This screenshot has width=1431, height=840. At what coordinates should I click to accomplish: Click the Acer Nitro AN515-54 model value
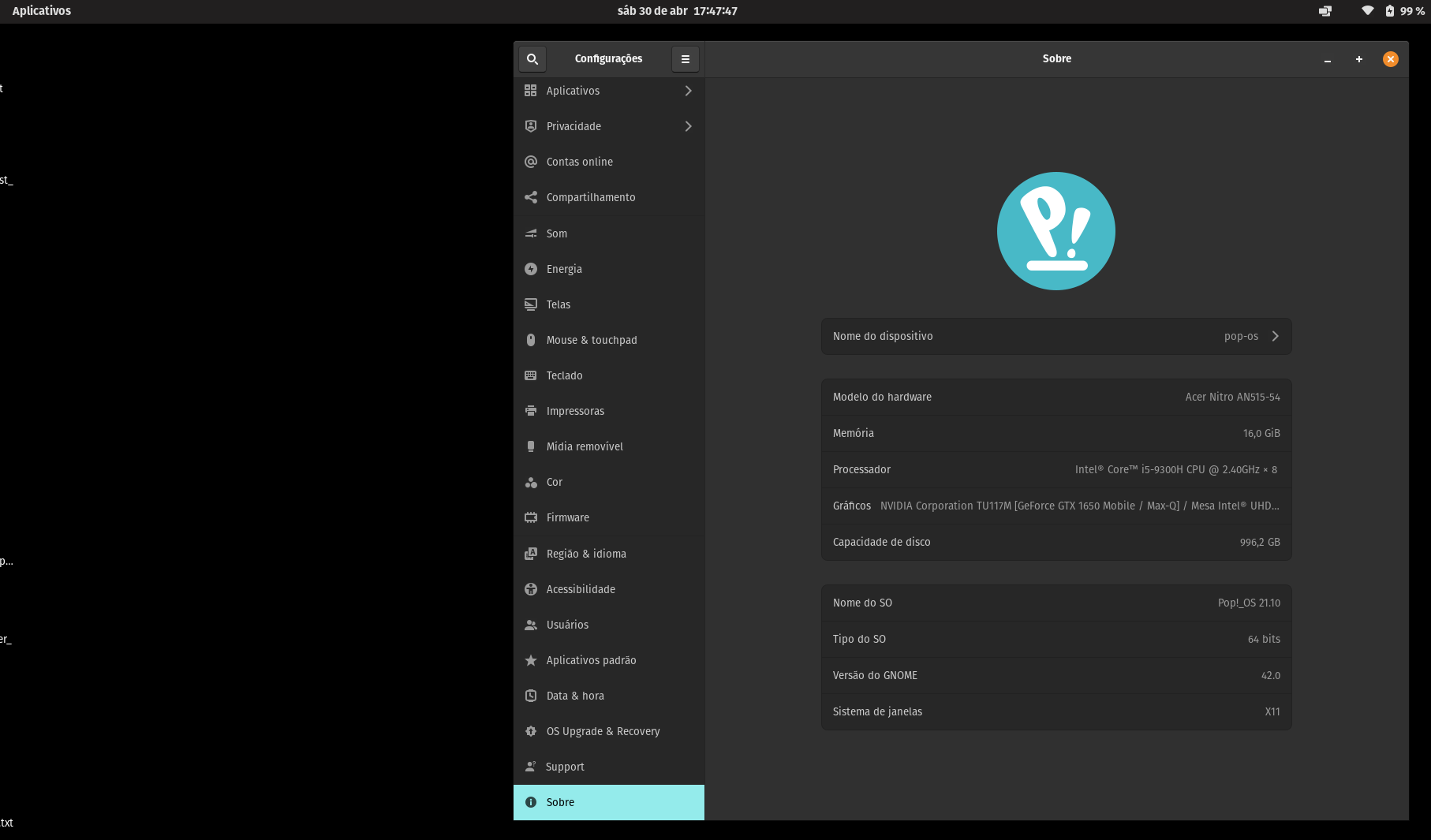pos(1232,397)
